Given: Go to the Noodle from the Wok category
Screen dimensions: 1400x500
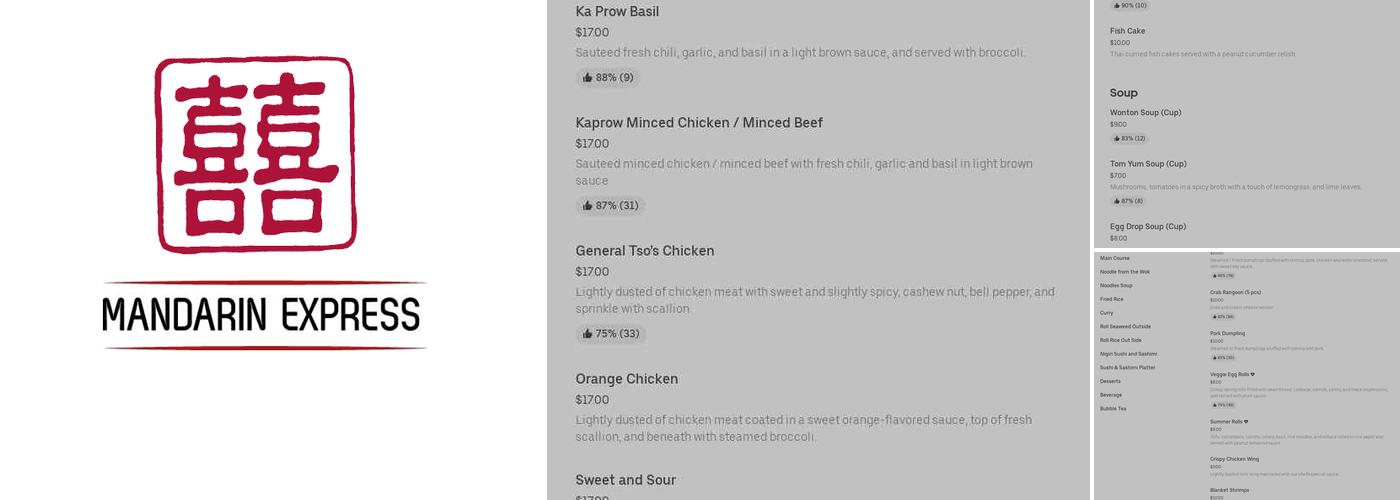Looking at the screenshot, I should pos(1125,272).
